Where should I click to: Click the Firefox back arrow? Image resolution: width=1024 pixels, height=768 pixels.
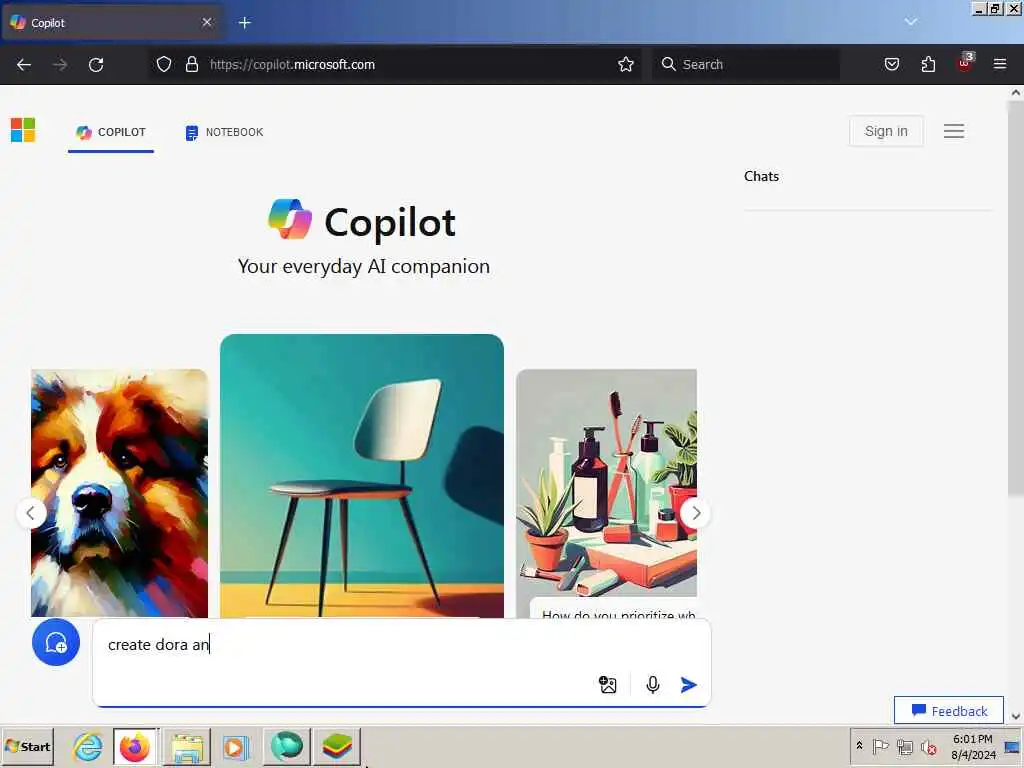24,65
